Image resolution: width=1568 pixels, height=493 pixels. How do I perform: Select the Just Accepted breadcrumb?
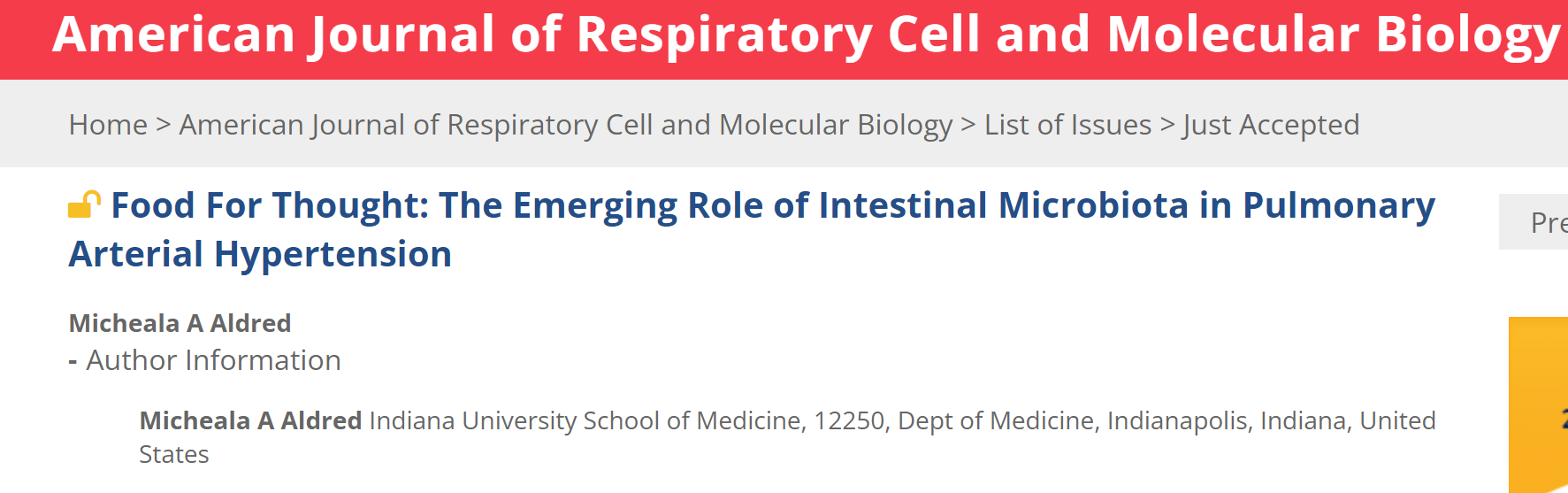(x=1271, y=125)
